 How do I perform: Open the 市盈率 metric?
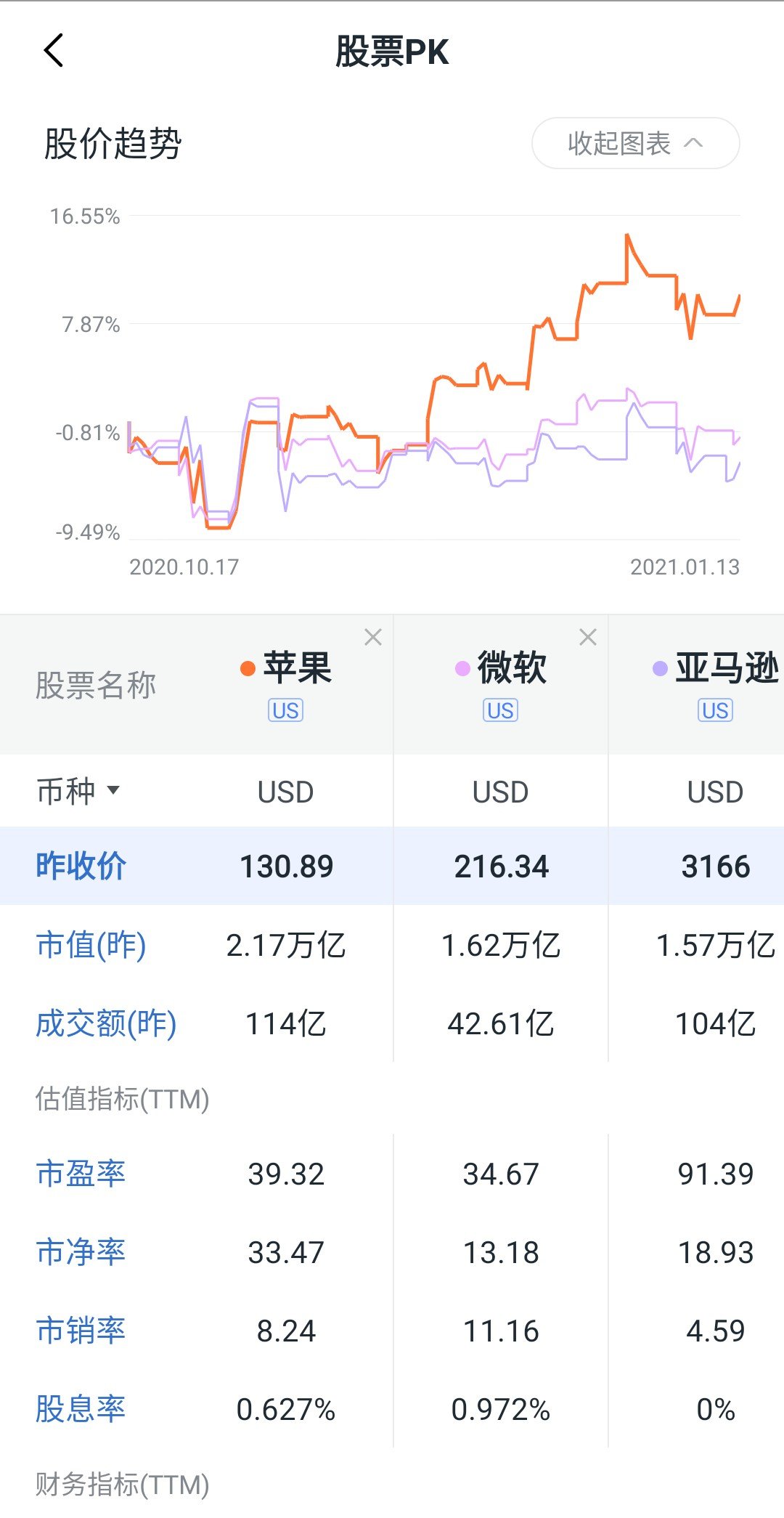tap(81, 1174)
